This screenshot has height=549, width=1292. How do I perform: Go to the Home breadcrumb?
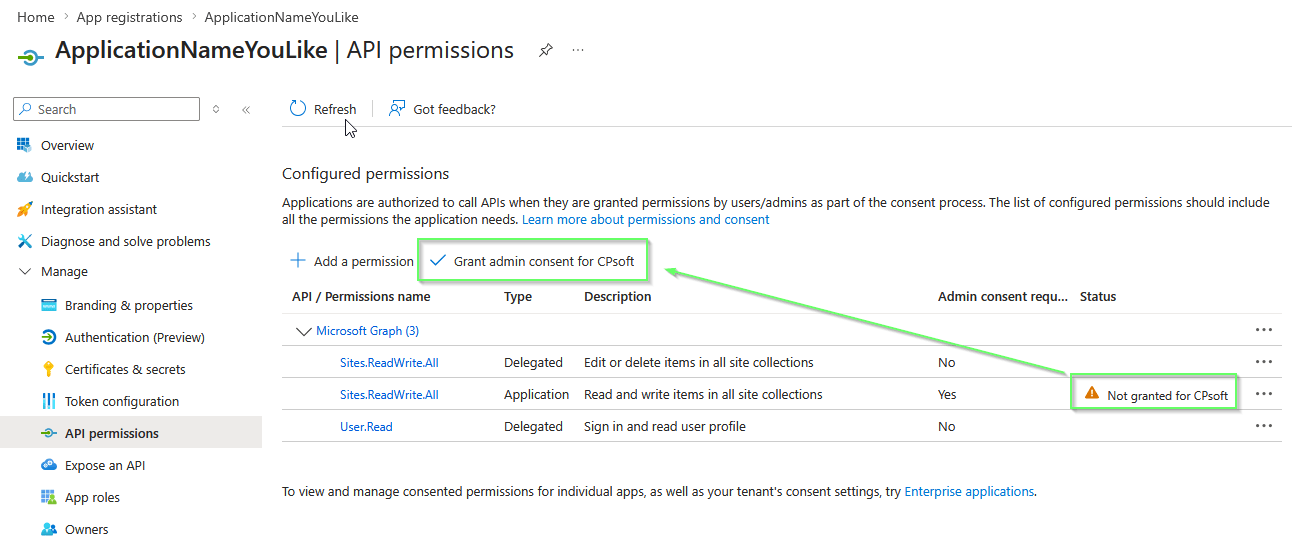click(36, 17)
